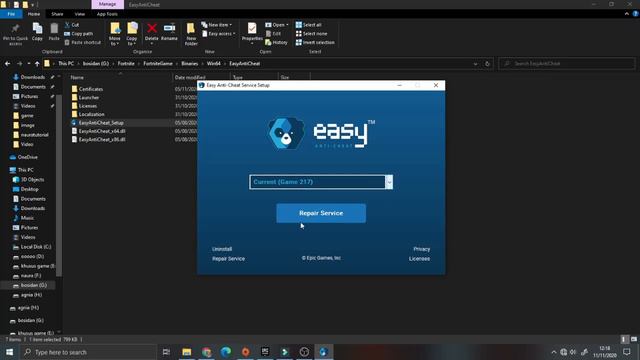Click Select all in the ribbon

[309, 25]
